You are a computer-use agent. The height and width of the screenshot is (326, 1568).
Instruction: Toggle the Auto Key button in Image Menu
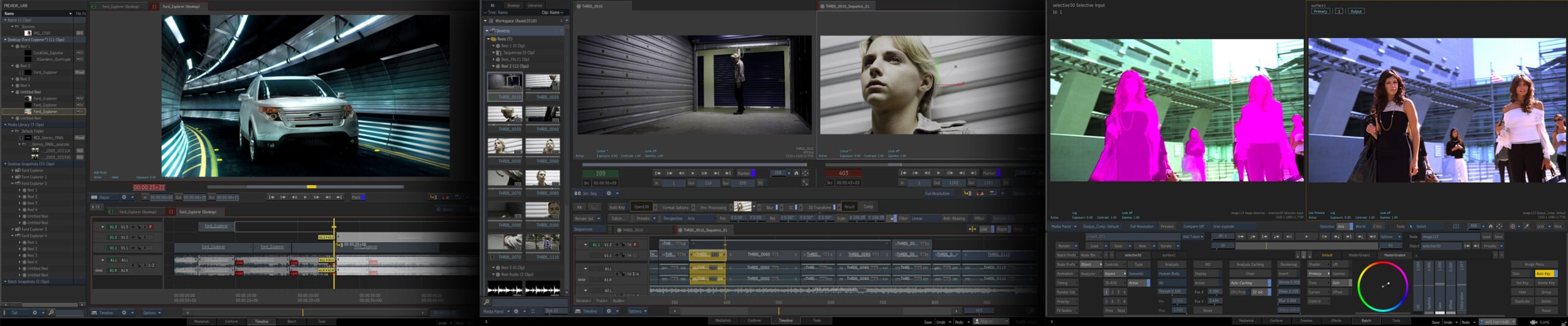click(1543, 273)
